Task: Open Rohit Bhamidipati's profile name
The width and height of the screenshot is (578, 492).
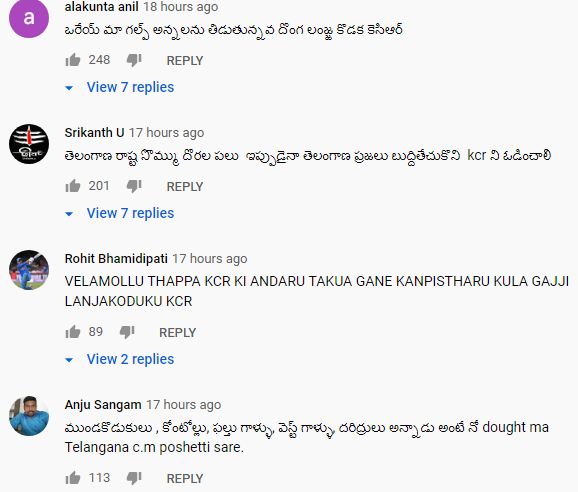Action: pyautogui.click(x=116, y=259)
